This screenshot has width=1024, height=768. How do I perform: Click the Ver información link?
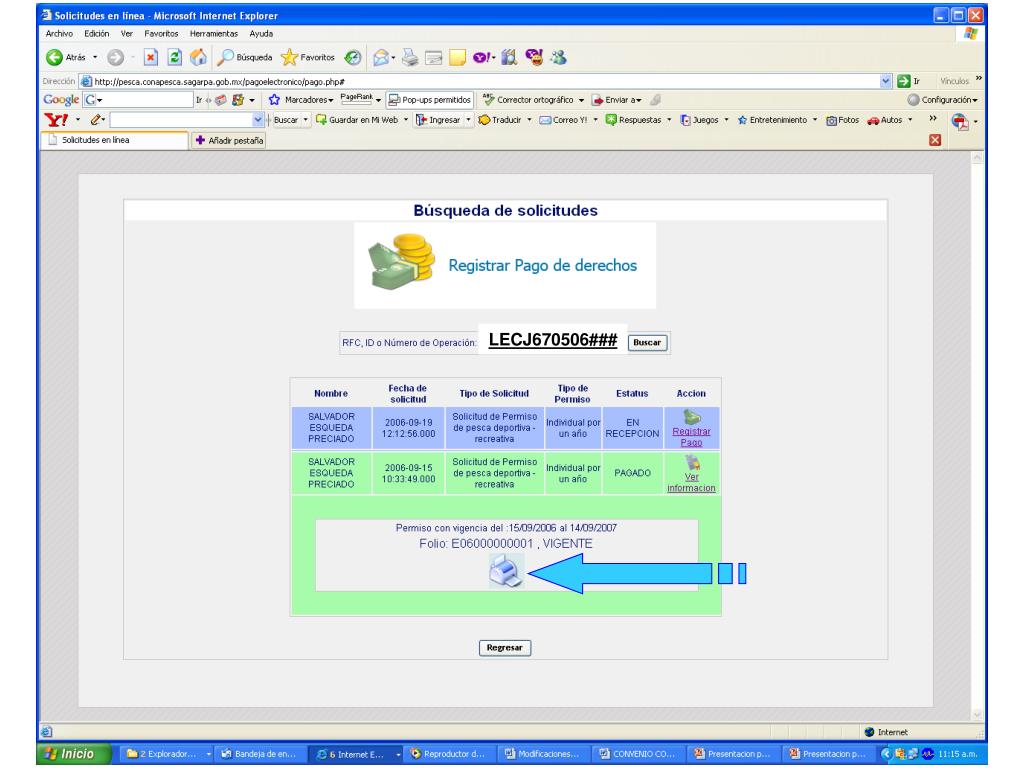[692, 483]
